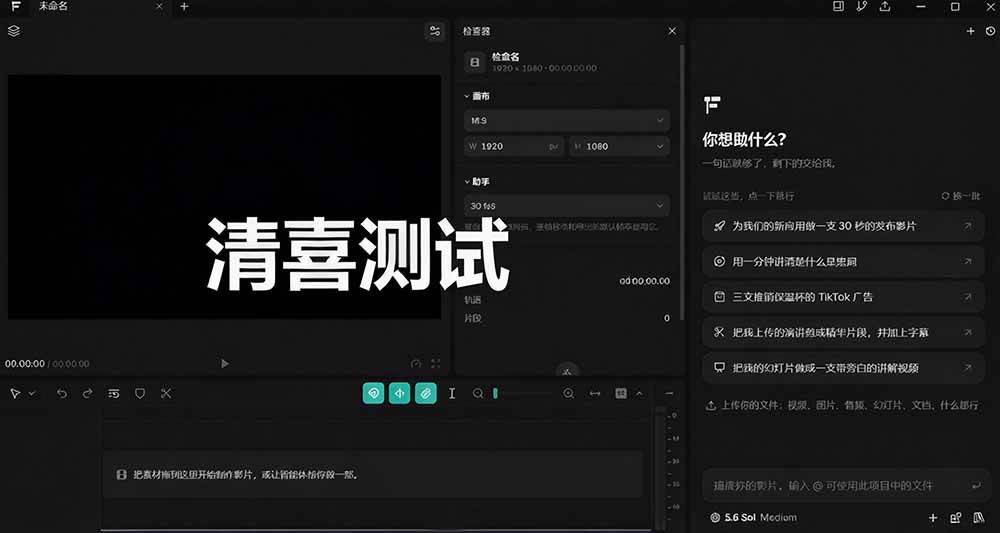The width and height of the screenshot is (1000, 533).
Task: Choose the 用一分钟 explanation suggestion
Action: point(843,261)
